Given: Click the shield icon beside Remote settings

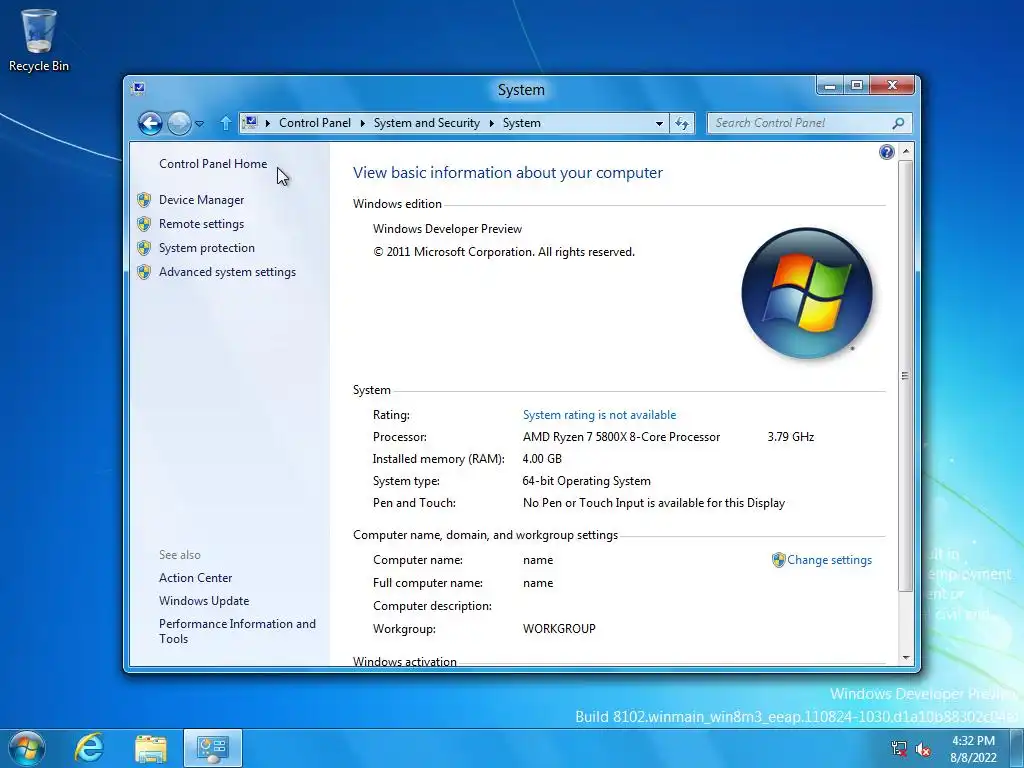Looking at the screenshot, I should click(144, 224).
